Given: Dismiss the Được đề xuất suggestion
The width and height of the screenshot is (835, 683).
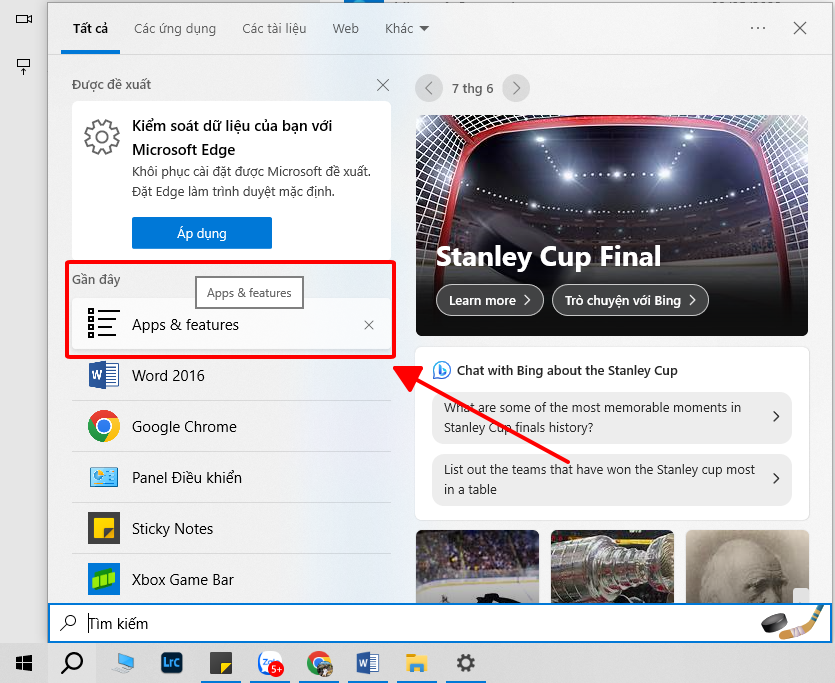Looking at the screenshot, I should [x=382, y=85].
